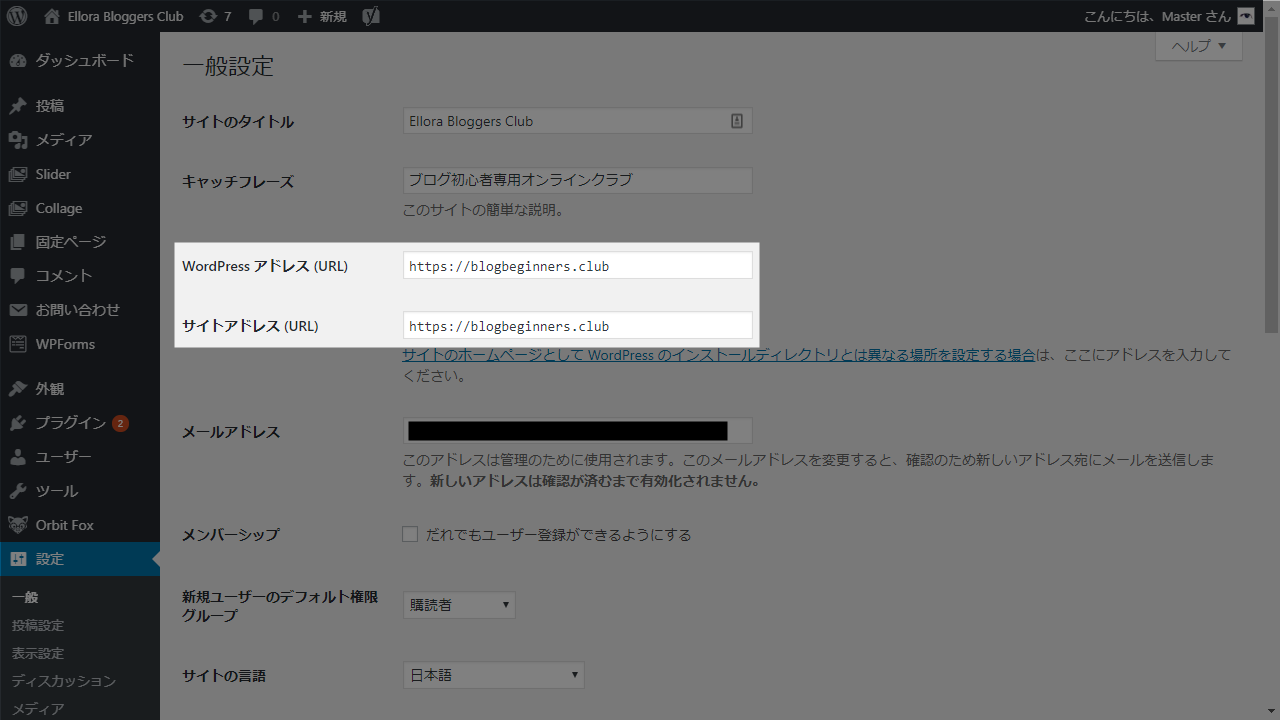Click the サイトのタイトル input field
The image size is (1280, 720).
(x=577, y=121)
